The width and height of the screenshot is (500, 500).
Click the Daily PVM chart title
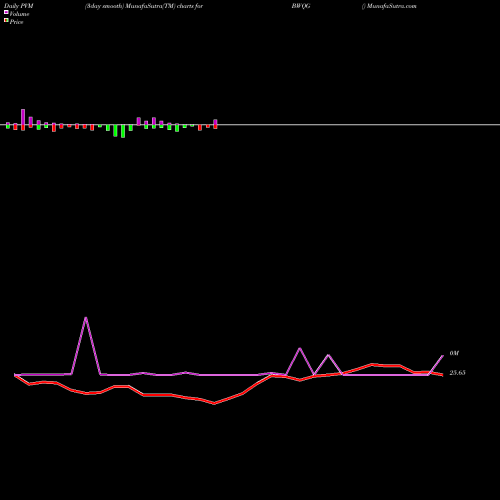point(19,6)
